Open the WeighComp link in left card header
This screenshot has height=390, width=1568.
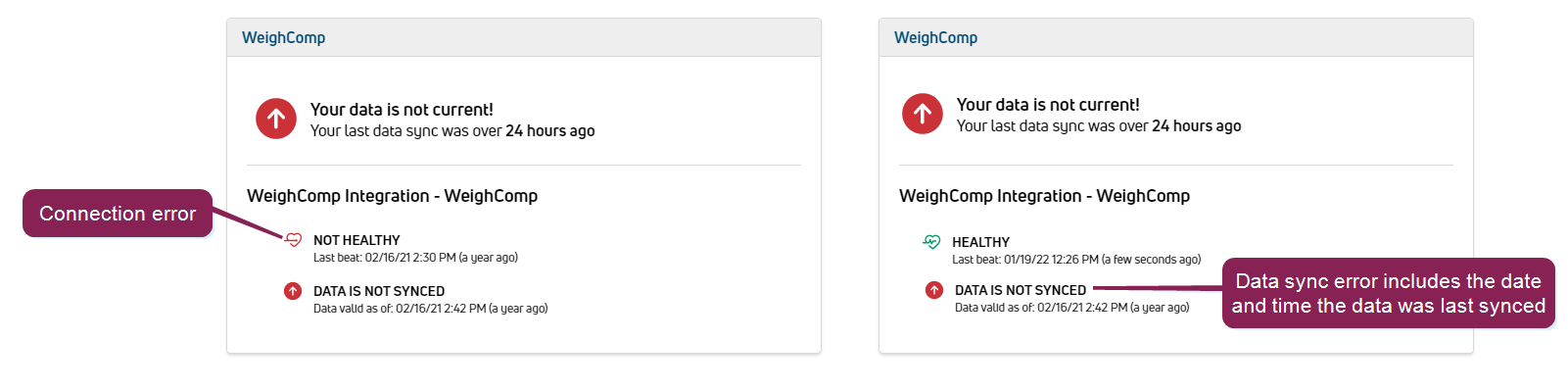tap(284, 37)
